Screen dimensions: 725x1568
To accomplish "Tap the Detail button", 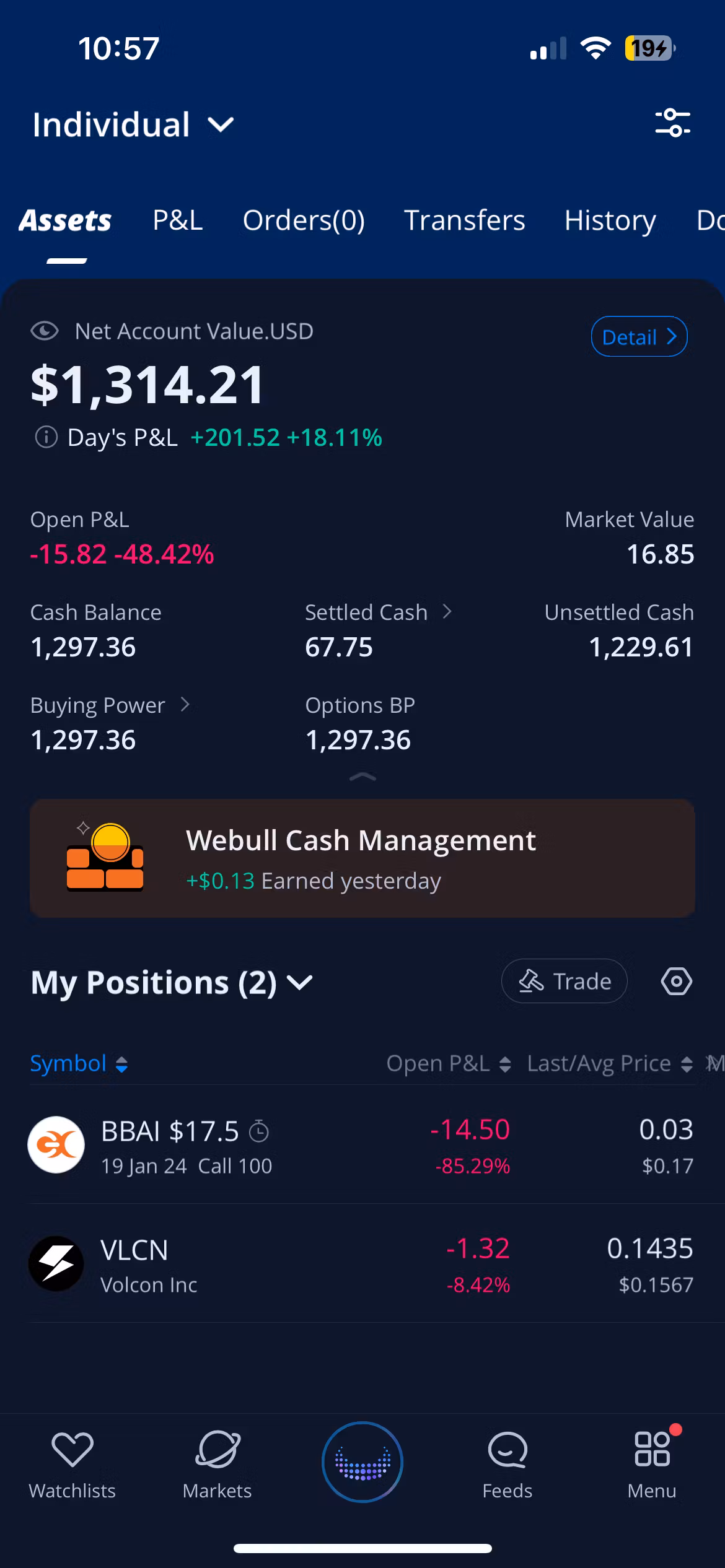I will [x=639, y=337].
